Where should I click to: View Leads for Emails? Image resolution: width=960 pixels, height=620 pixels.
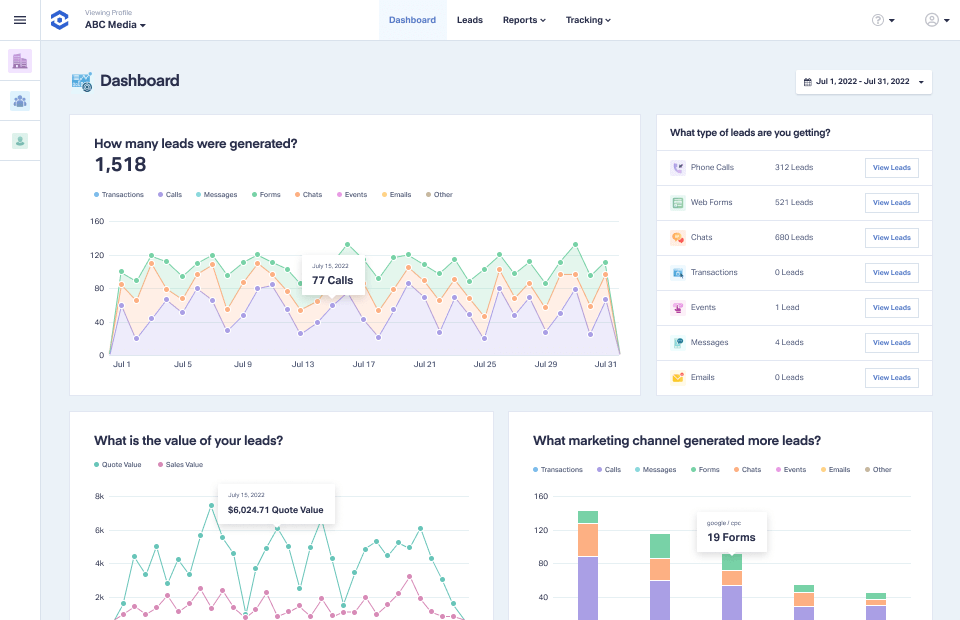[891, 378]
